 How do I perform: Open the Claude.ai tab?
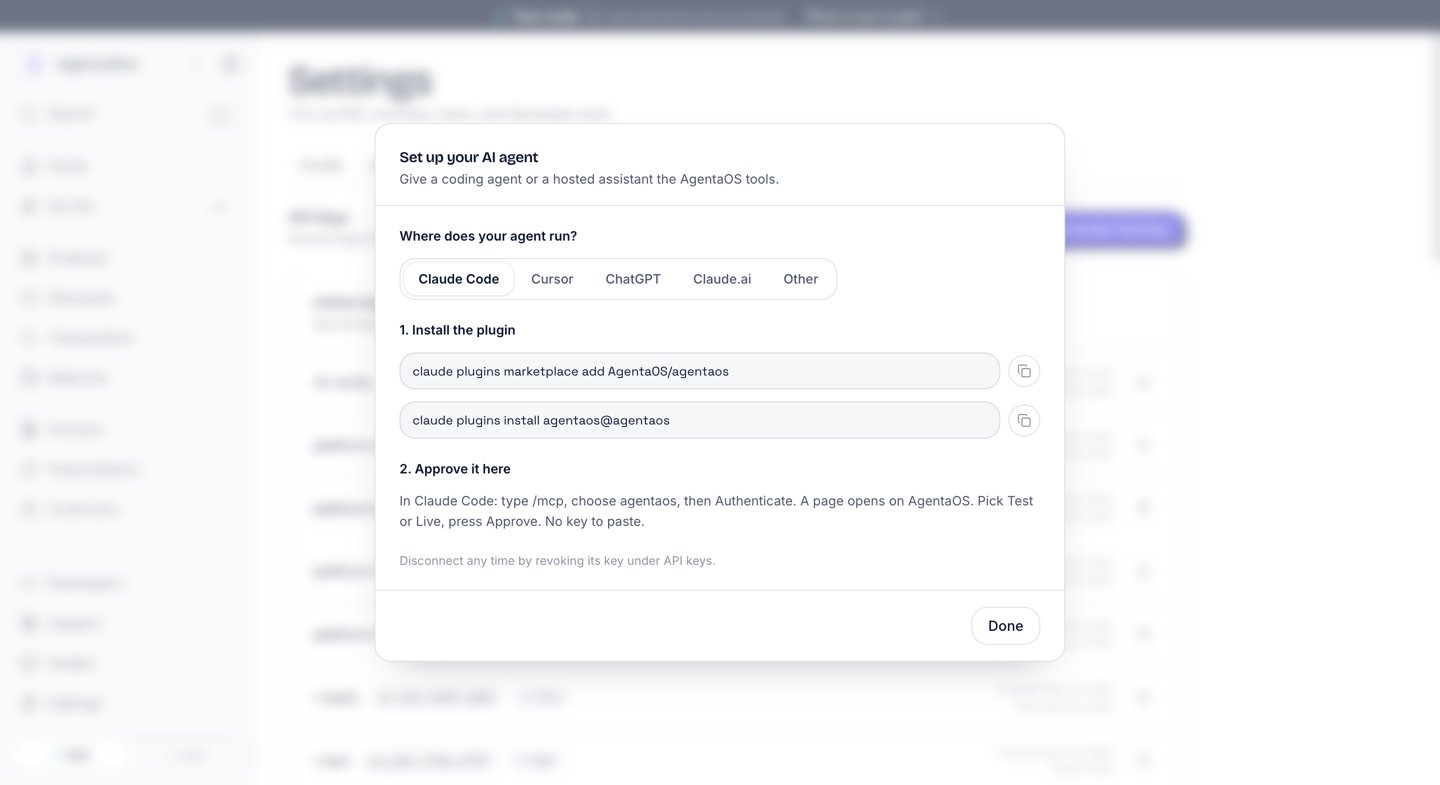722,279
